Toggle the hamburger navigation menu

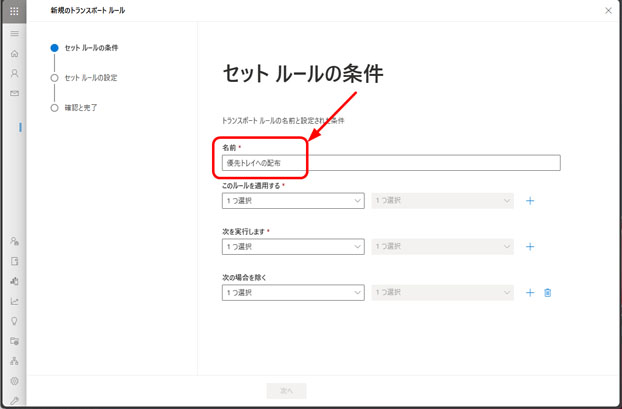pos(14,34)
